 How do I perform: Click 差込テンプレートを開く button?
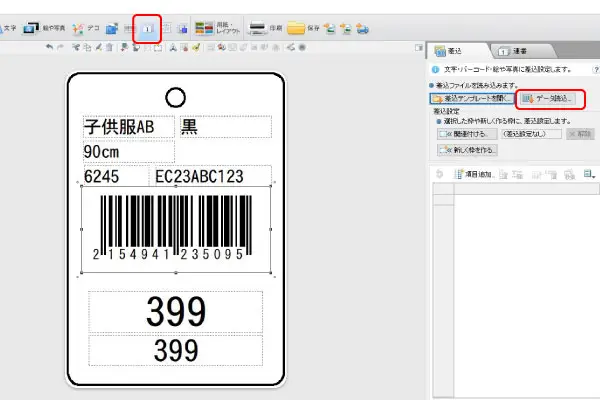472,98
